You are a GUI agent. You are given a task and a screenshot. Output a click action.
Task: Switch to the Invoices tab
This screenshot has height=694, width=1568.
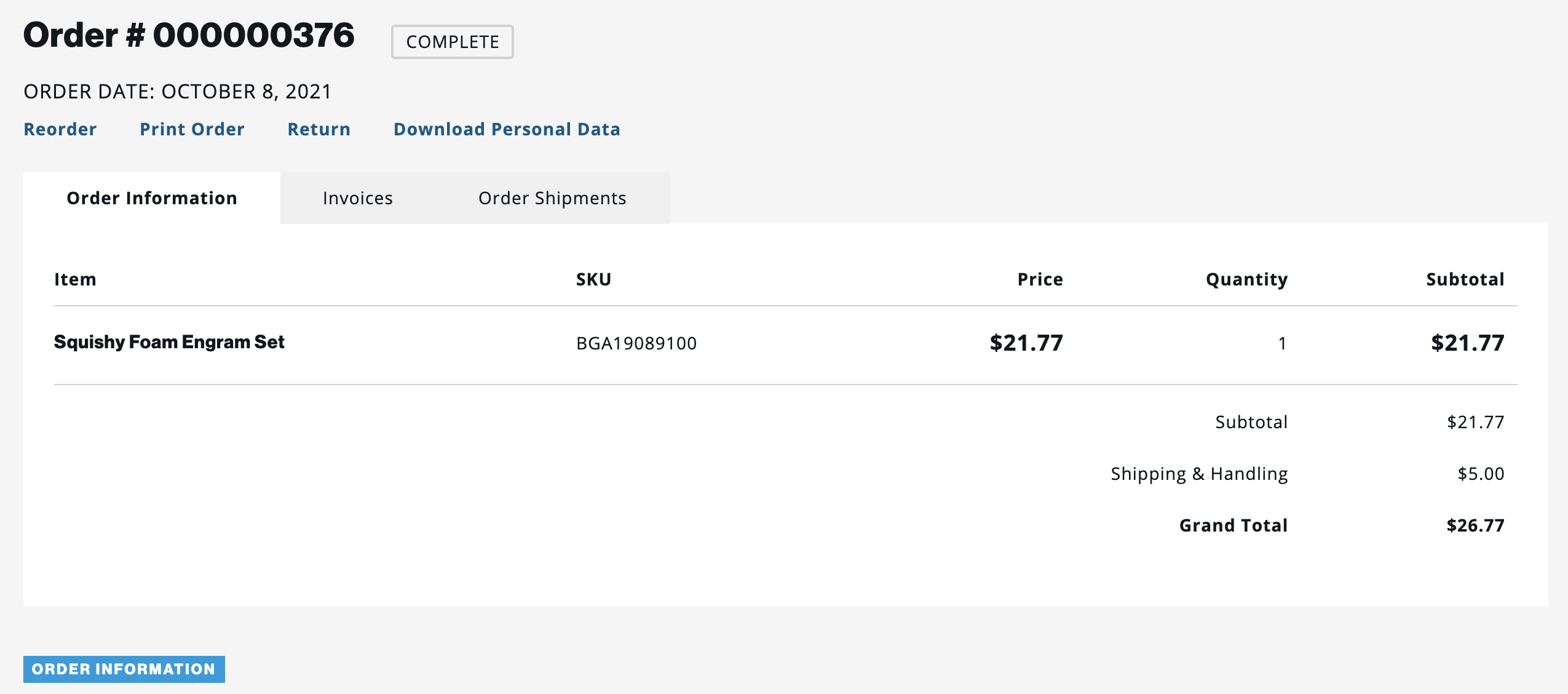pyautogui.click(x=357, y=198)
